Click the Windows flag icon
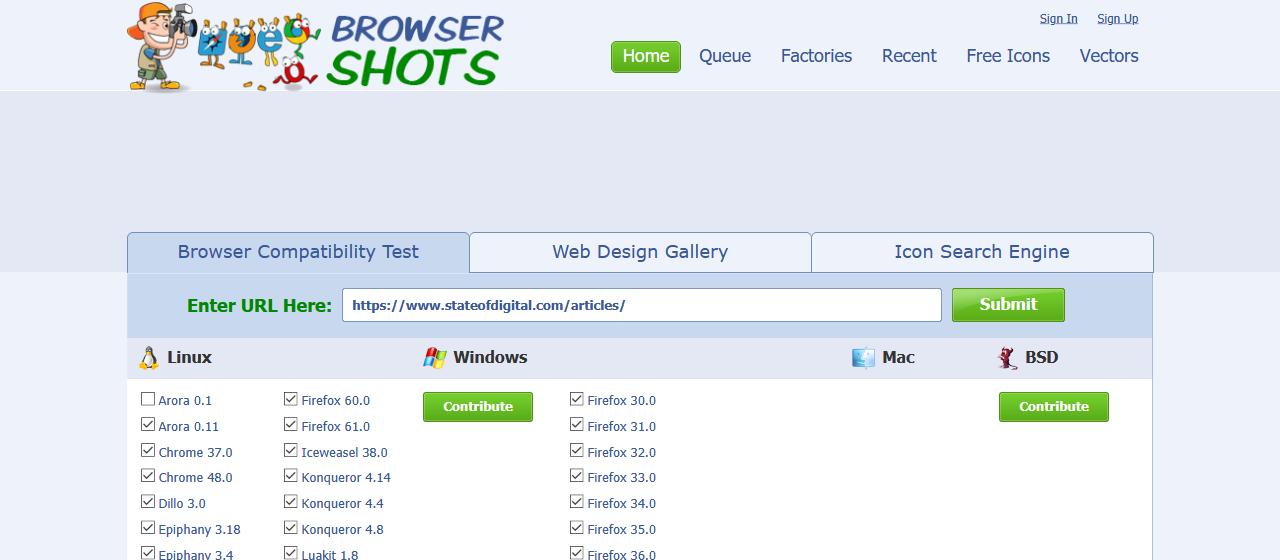1280x560 pixels. (x=435, y=358)
